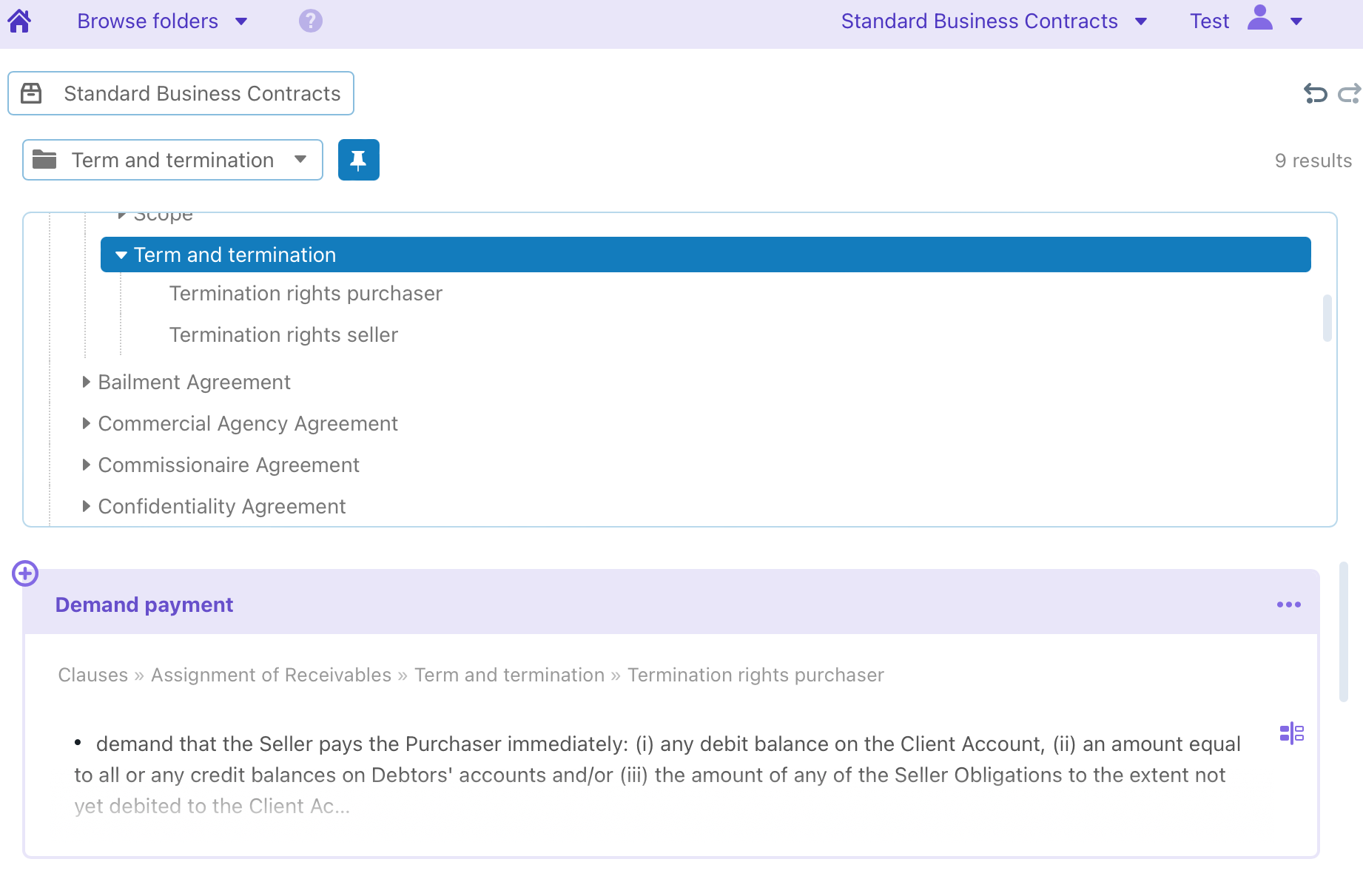Click the Demand payment clause body text

point(657,775)
